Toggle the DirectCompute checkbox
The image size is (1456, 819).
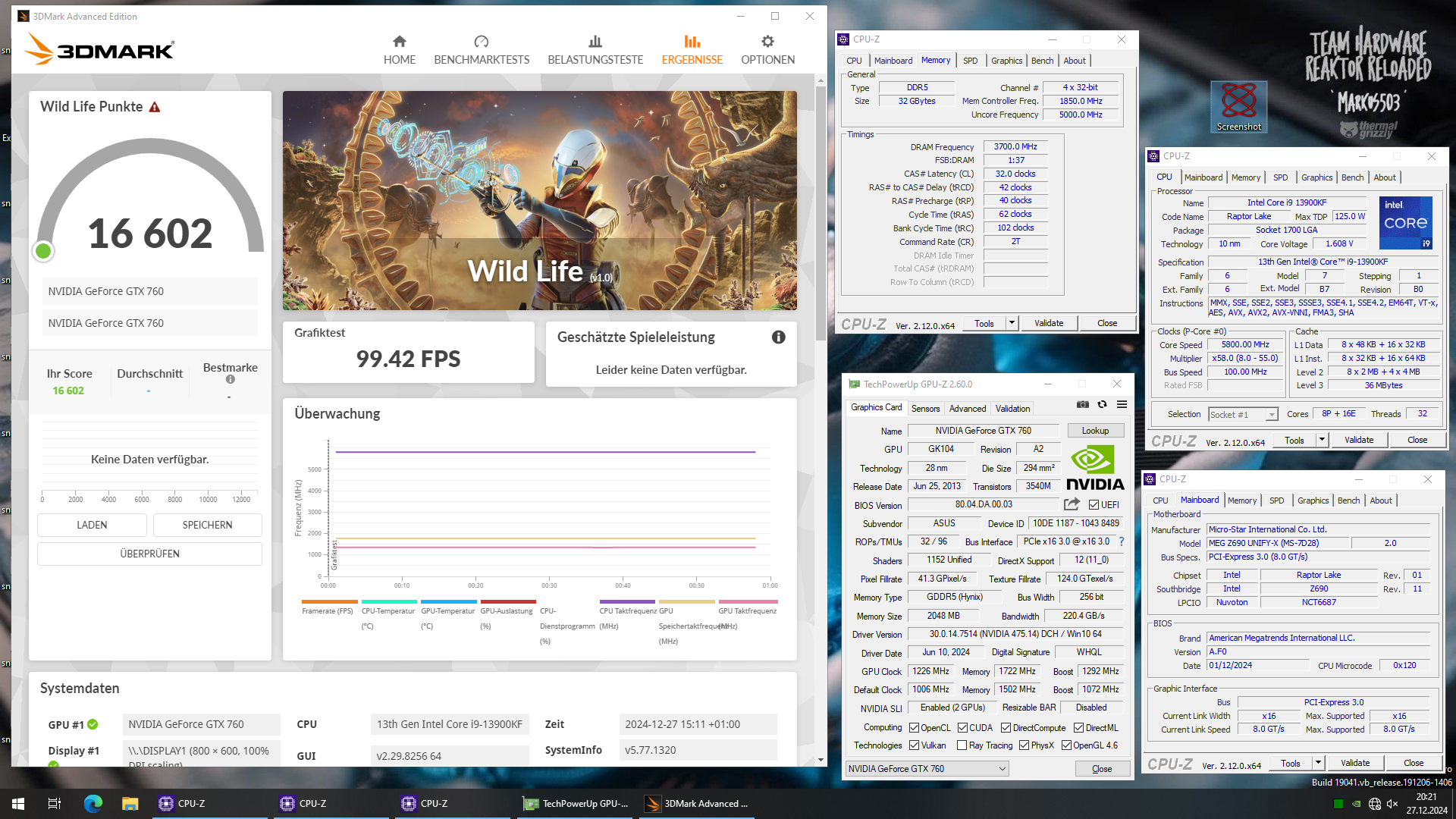pos(1006,728)
